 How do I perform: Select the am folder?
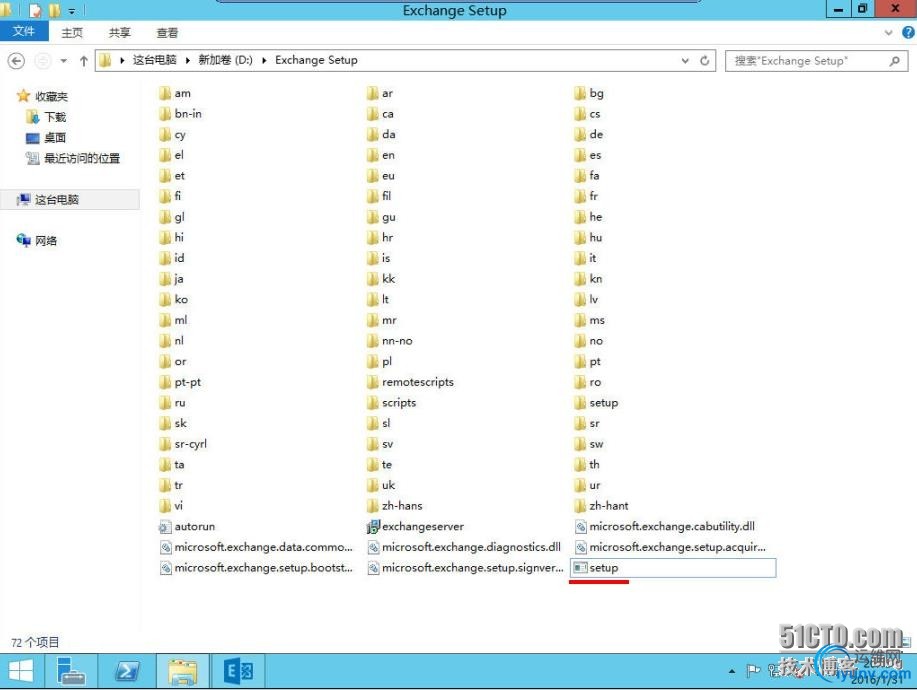point(175,94)
